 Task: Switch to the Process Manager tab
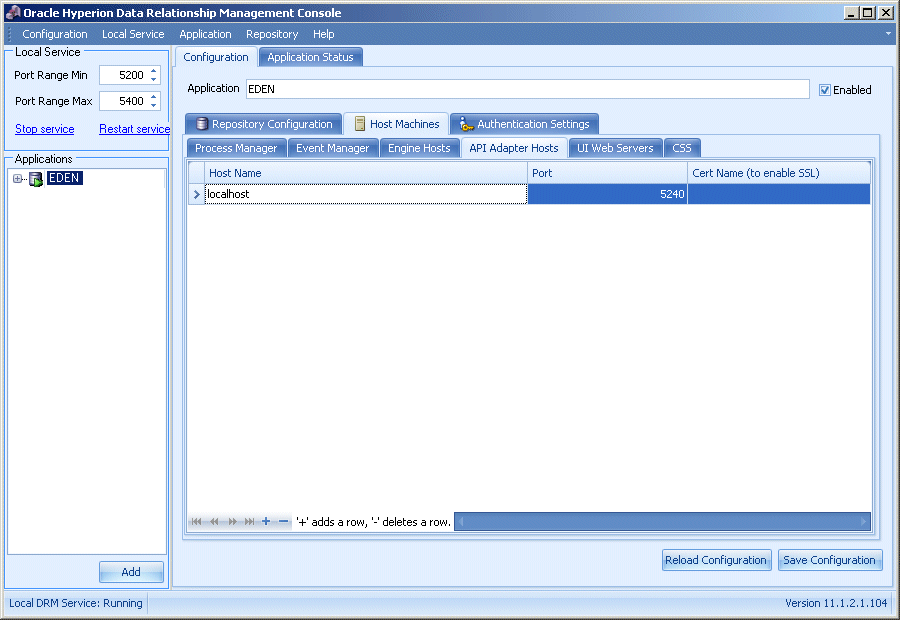coord(236,148)
